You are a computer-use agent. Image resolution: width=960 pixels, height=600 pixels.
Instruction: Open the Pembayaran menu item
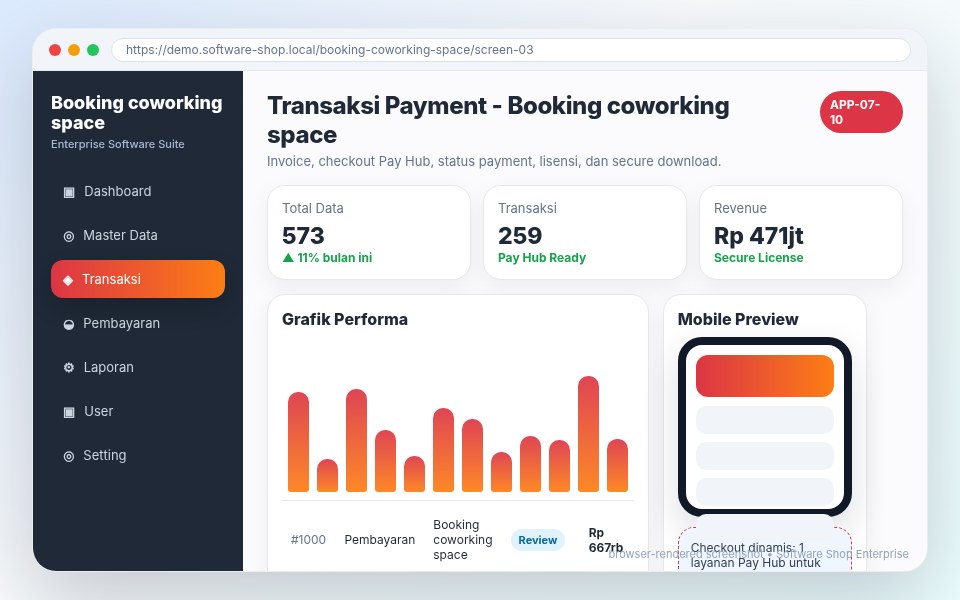pyautogui.click(x=138, y=323)
